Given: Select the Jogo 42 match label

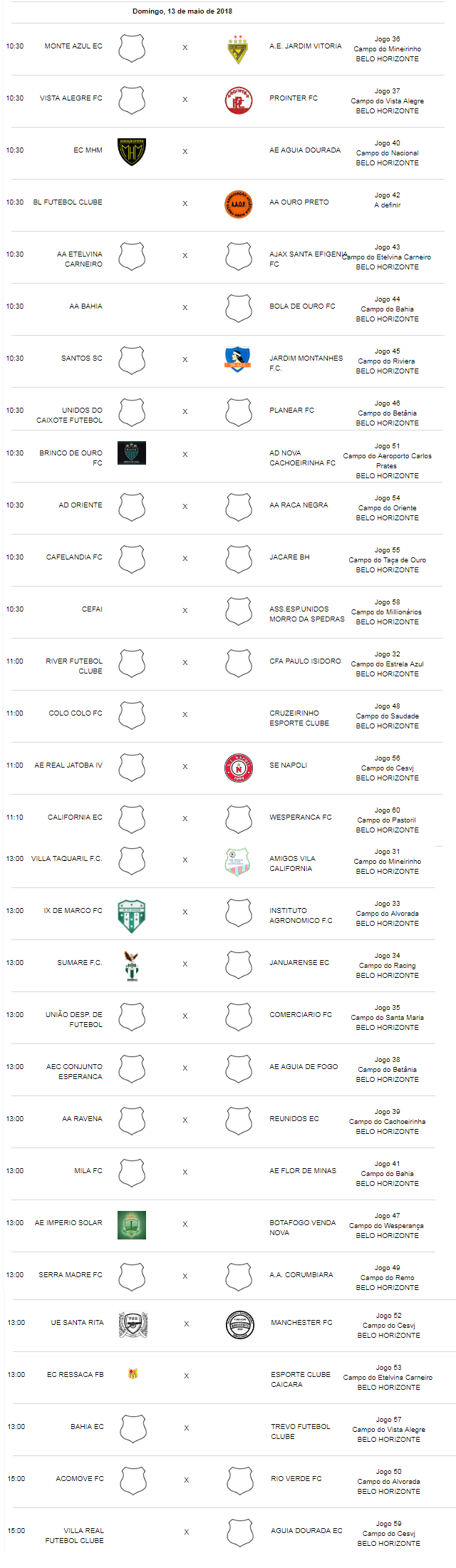Looking at the screenshot, I should [x=388, y=195].
